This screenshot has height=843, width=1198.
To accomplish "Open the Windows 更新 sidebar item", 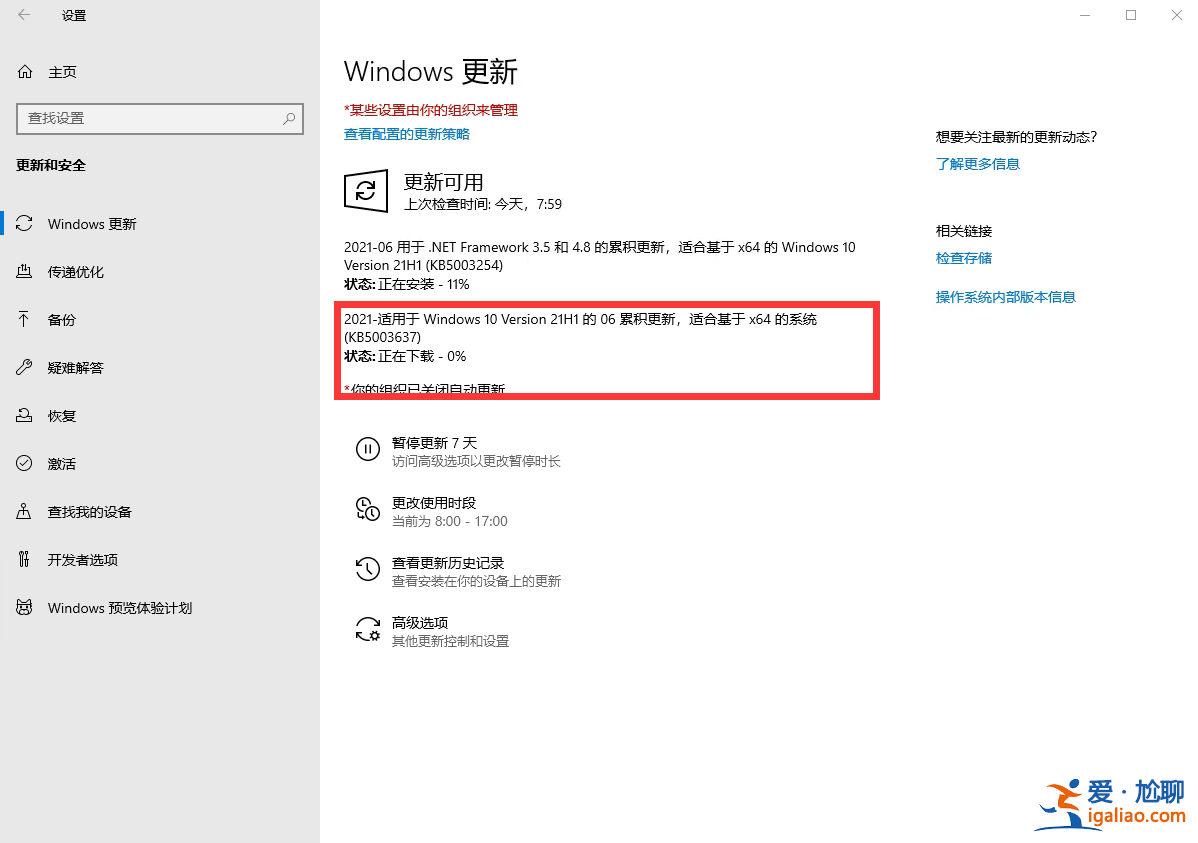I will (90, 223).
